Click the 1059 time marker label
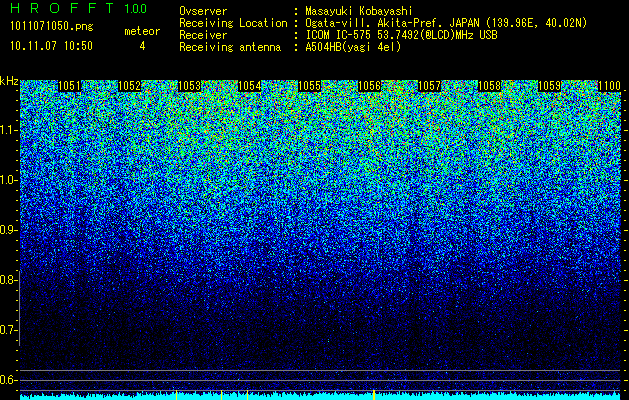The height and width of the screenshot is (400, 629). click(550, 86)
